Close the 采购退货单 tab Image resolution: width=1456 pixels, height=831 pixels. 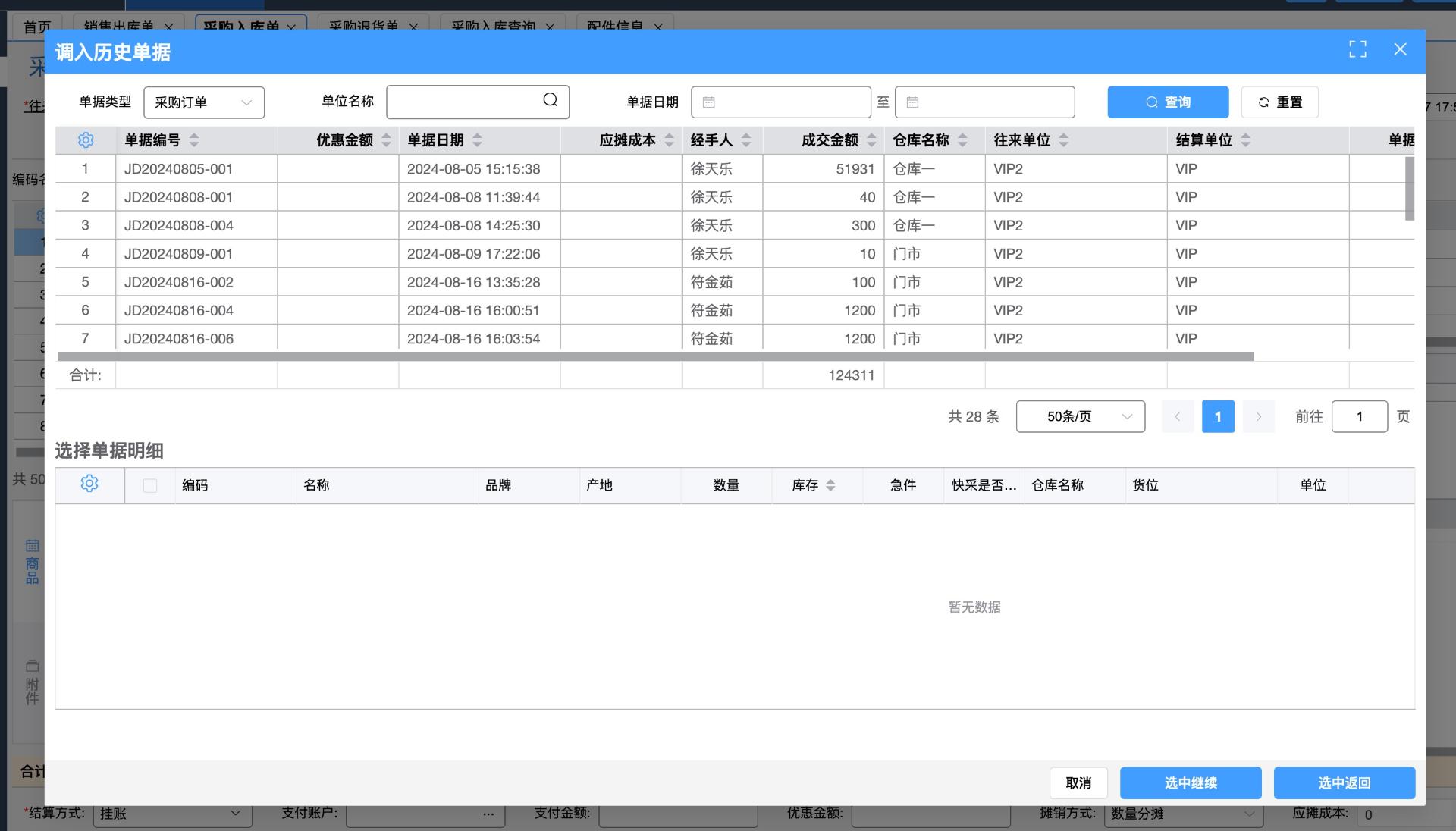[413, 27]
